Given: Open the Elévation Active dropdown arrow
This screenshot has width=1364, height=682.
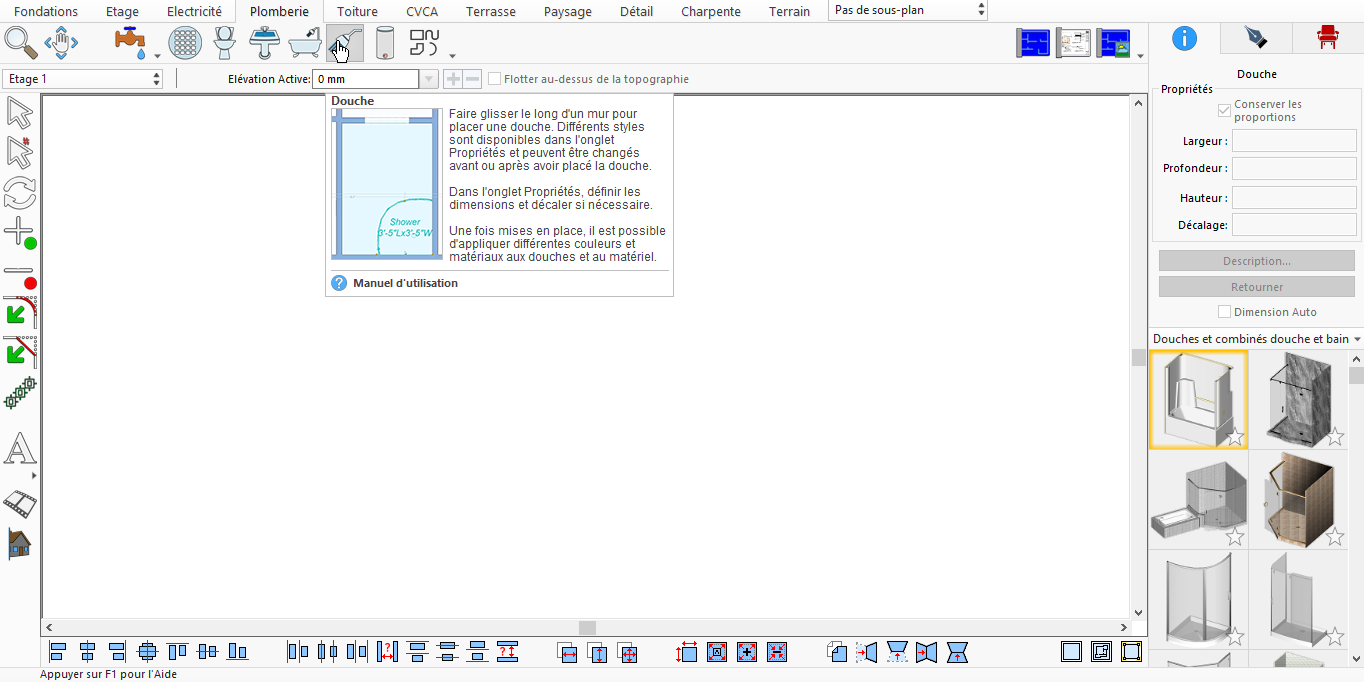Looking at the screenshot, I should (429, 79).
